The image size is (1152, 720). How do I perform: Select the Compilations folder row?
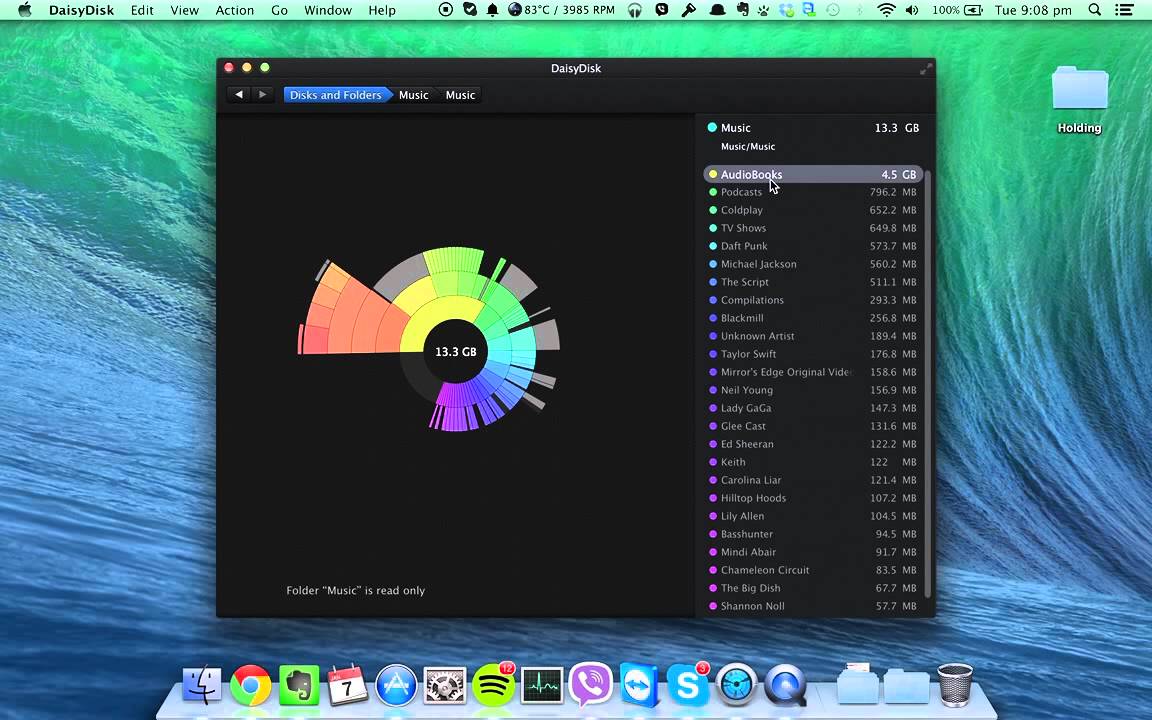point(813,300)
